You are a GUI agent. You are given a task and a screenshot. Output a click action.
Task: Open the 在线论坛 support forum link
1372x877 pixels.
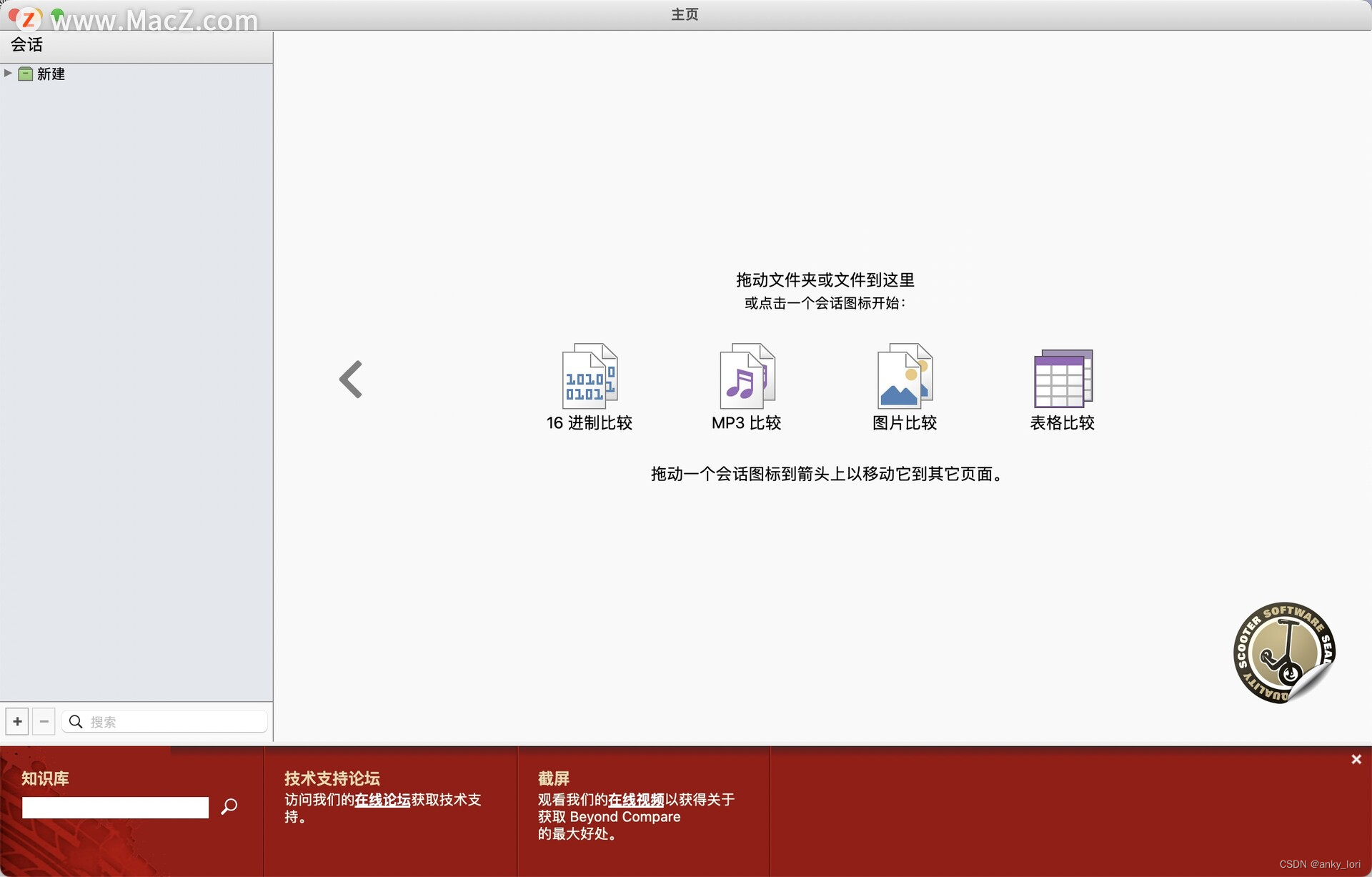pos(382,800)
